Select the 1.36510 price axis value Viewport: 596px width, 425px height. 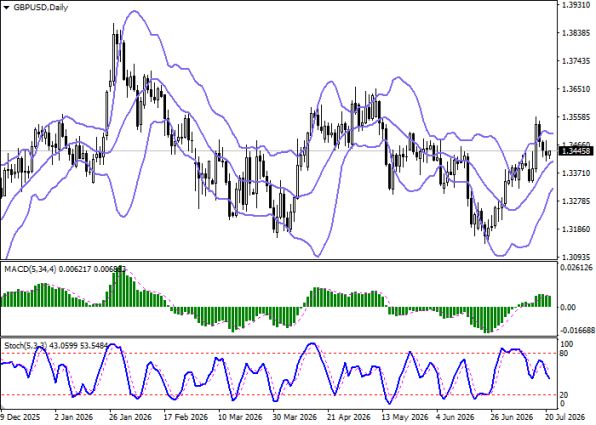[x=576, y=89]
